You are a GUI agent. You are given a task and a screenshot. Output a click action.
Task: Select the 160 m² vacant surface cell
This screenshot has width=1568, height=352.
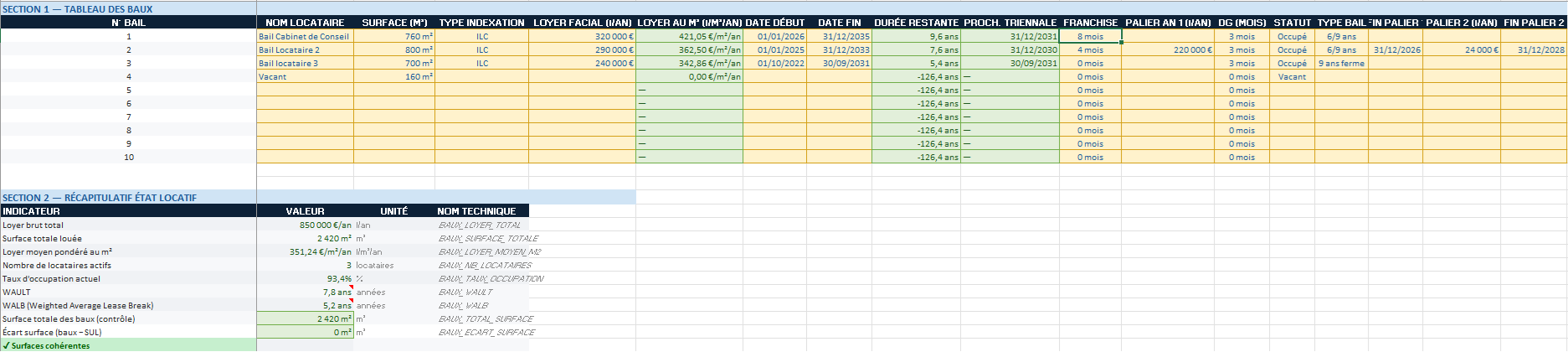click(394, 76)
